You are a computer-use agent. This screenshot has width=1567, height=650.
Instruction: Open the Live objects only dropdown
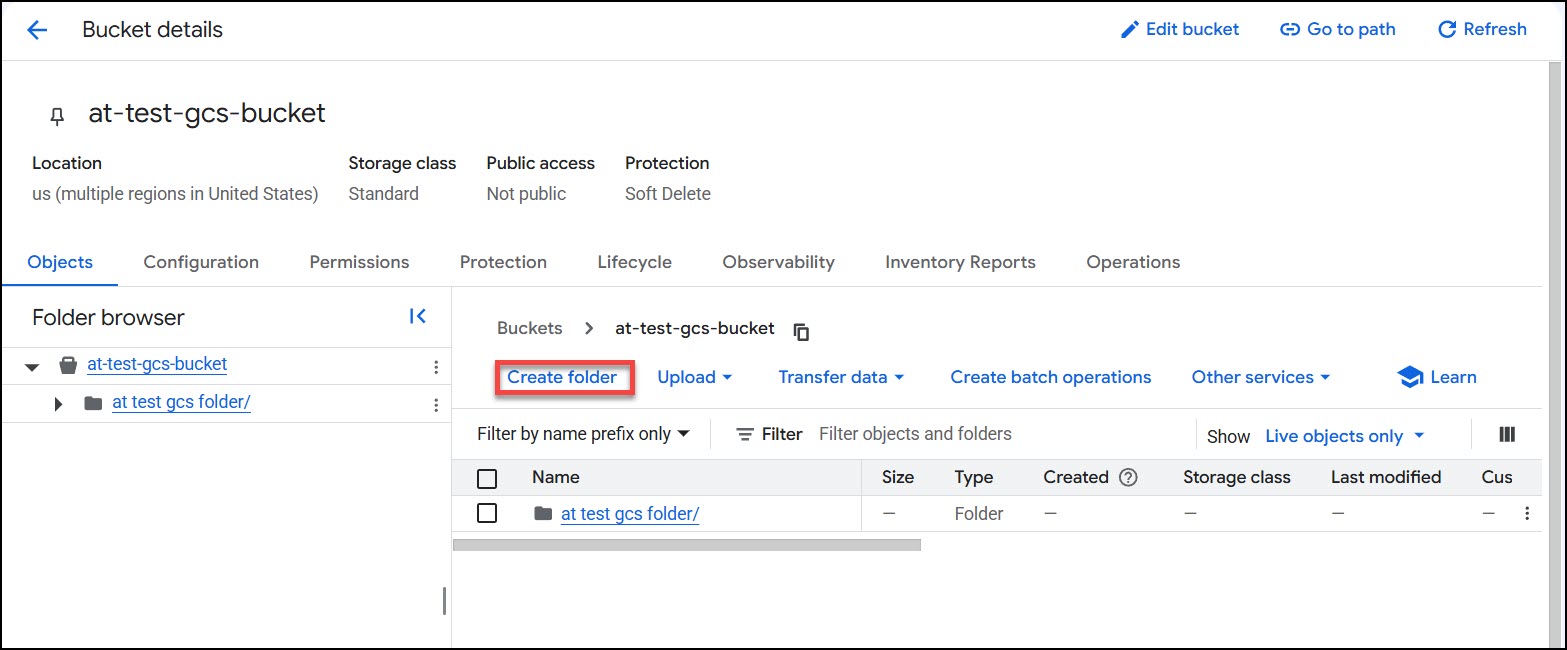pos(1345,436)
